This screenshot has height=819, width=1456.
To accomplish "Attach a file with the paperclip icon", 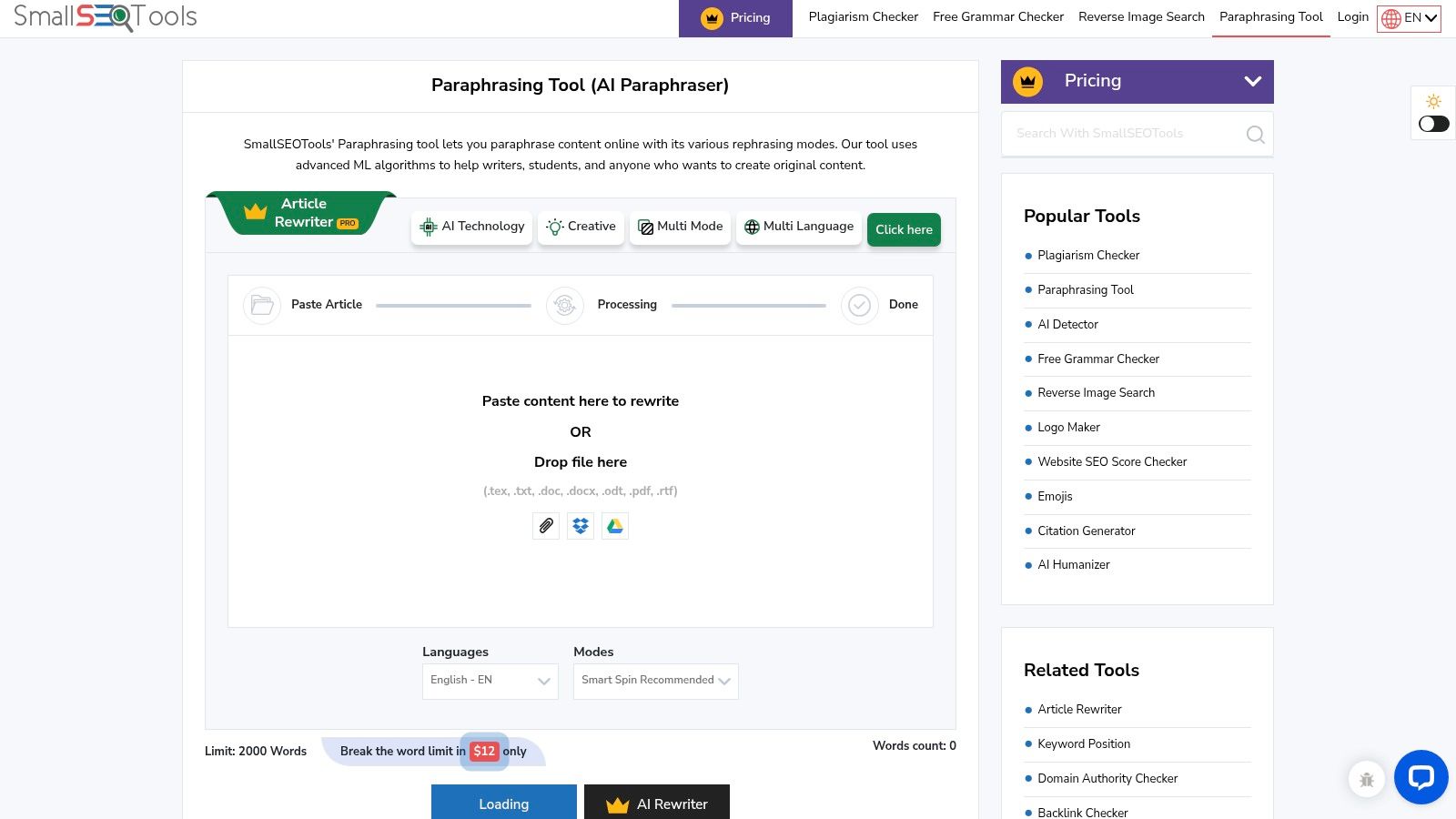I will [546, 526].
